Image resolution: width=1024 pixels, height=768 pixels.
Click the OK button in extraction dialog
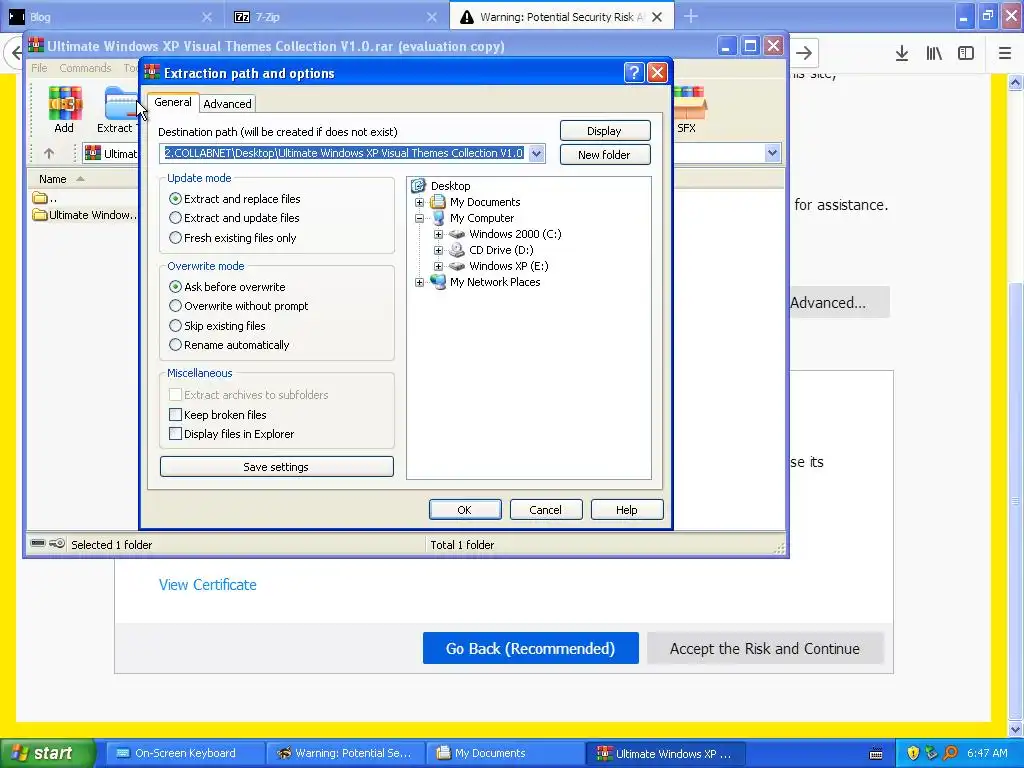tap(465, 510)
